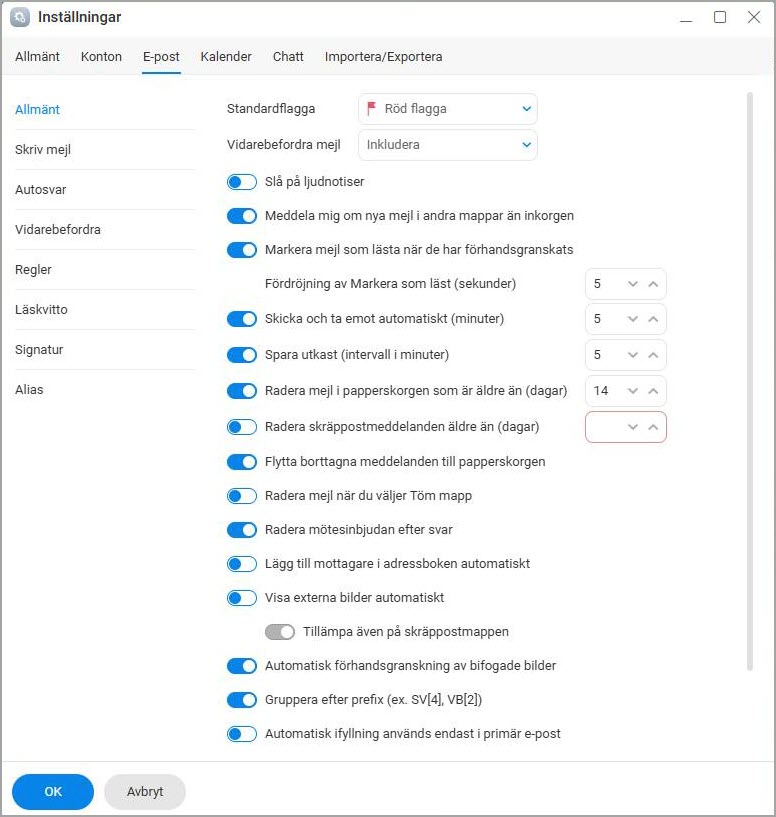Maximize the Inställningar window
This screenshot has width=776, height=817.
720,17
